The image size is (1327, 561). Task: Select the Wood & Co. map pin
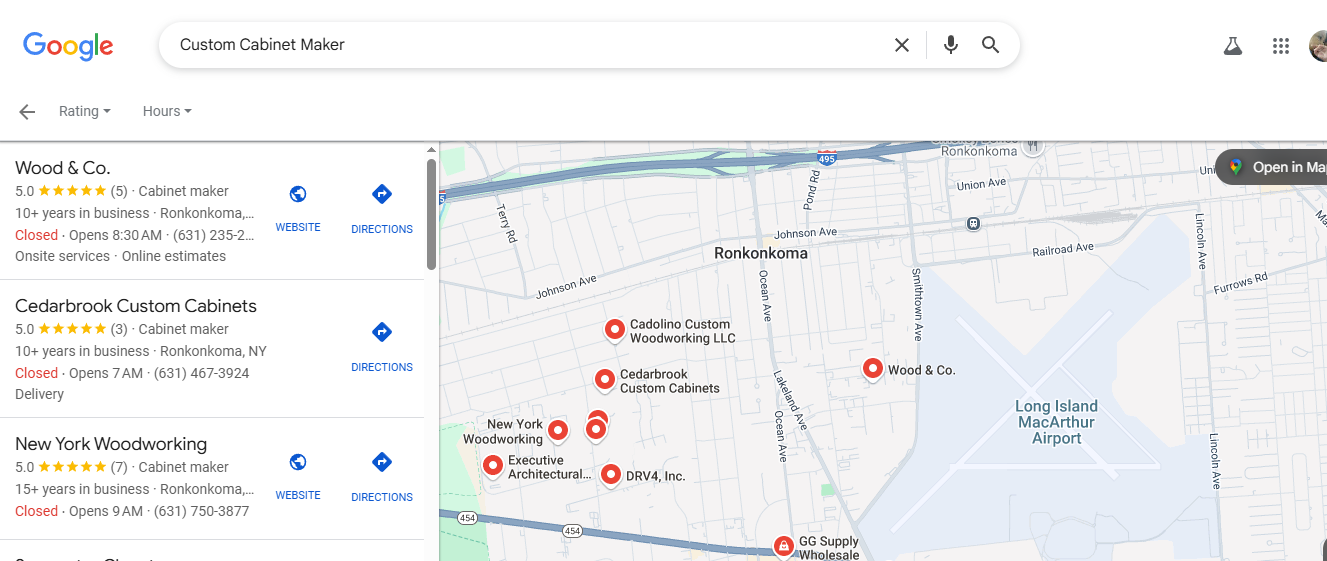pos(873,369)
